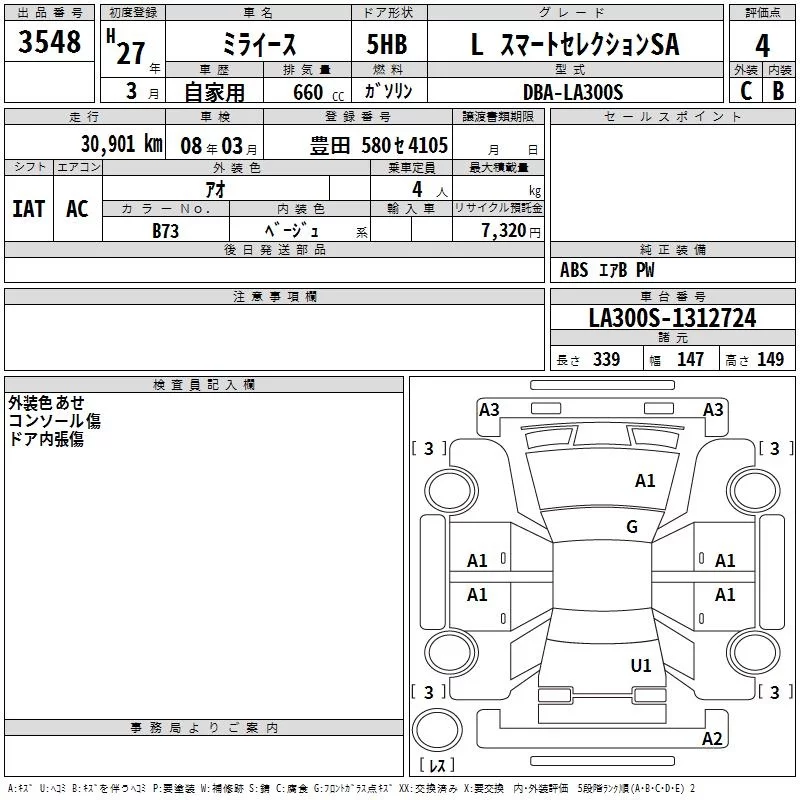
Task: Click the color number B73
Action: pos(165,231)
